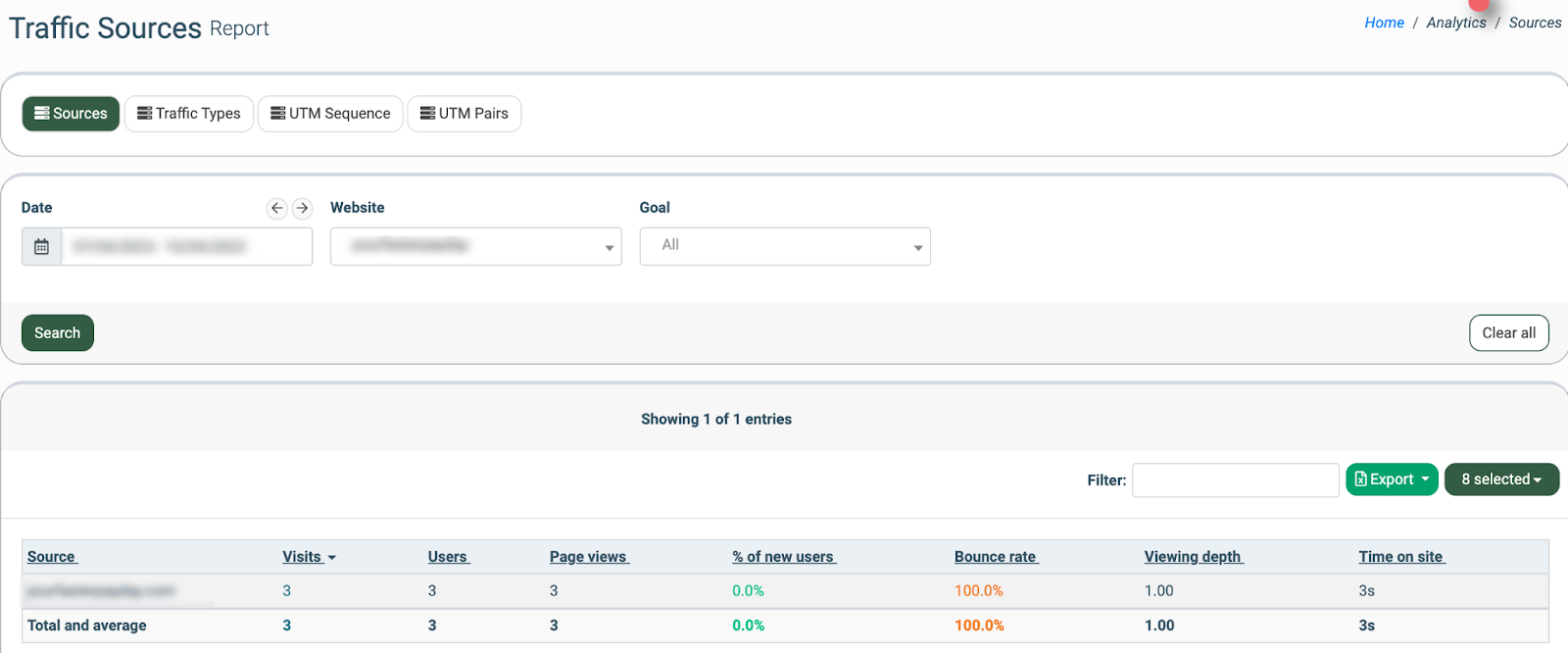
Task: Go to previous date range arrow
Action: pos(277,208)
